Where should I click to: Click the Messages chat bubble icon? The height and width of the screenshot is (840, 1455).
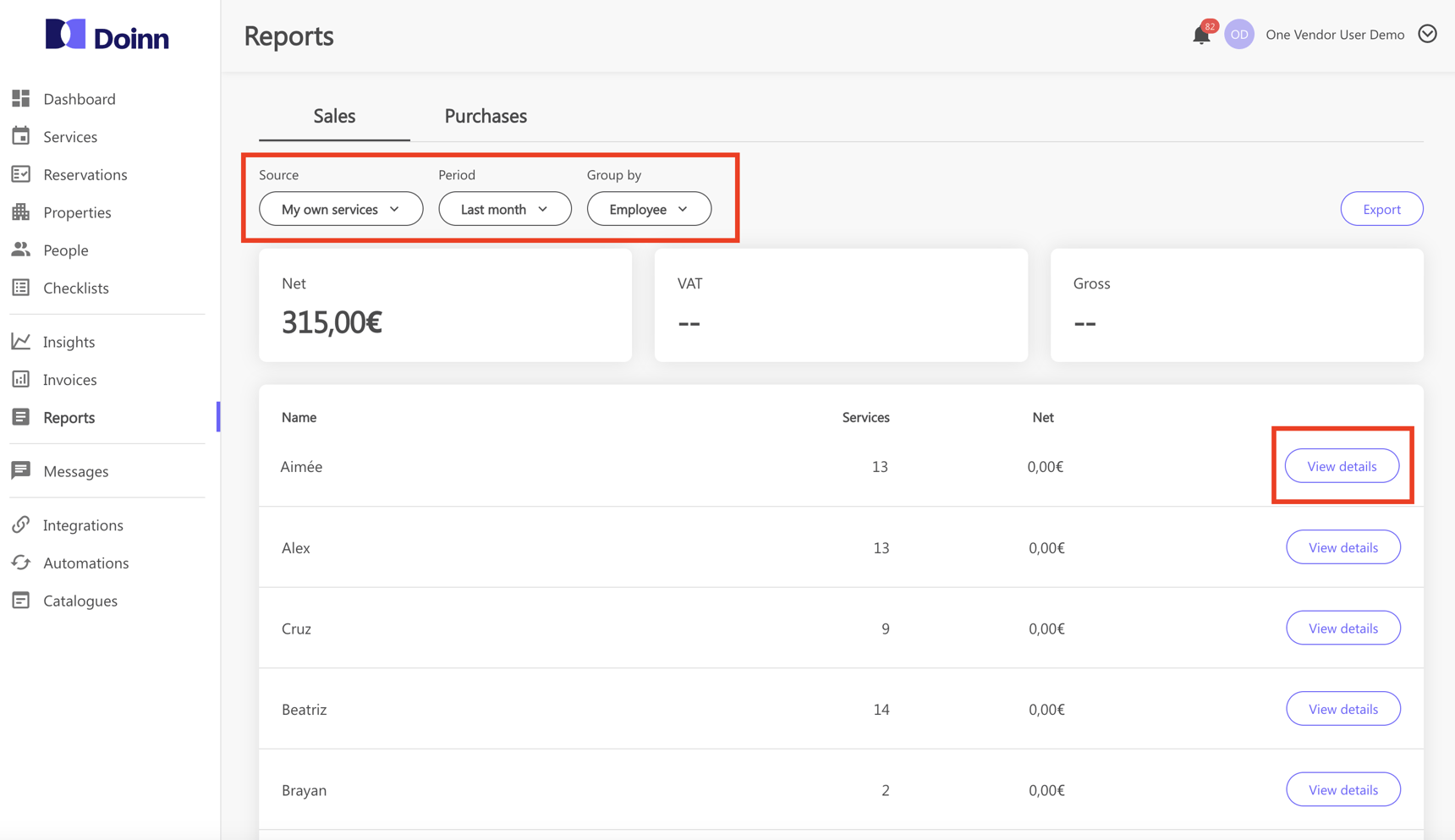pyautogui.click(x=21, y=471)
